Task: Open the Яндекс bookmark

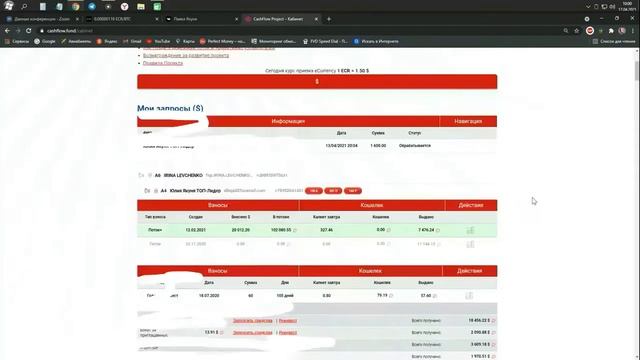Action: [107, 41]
